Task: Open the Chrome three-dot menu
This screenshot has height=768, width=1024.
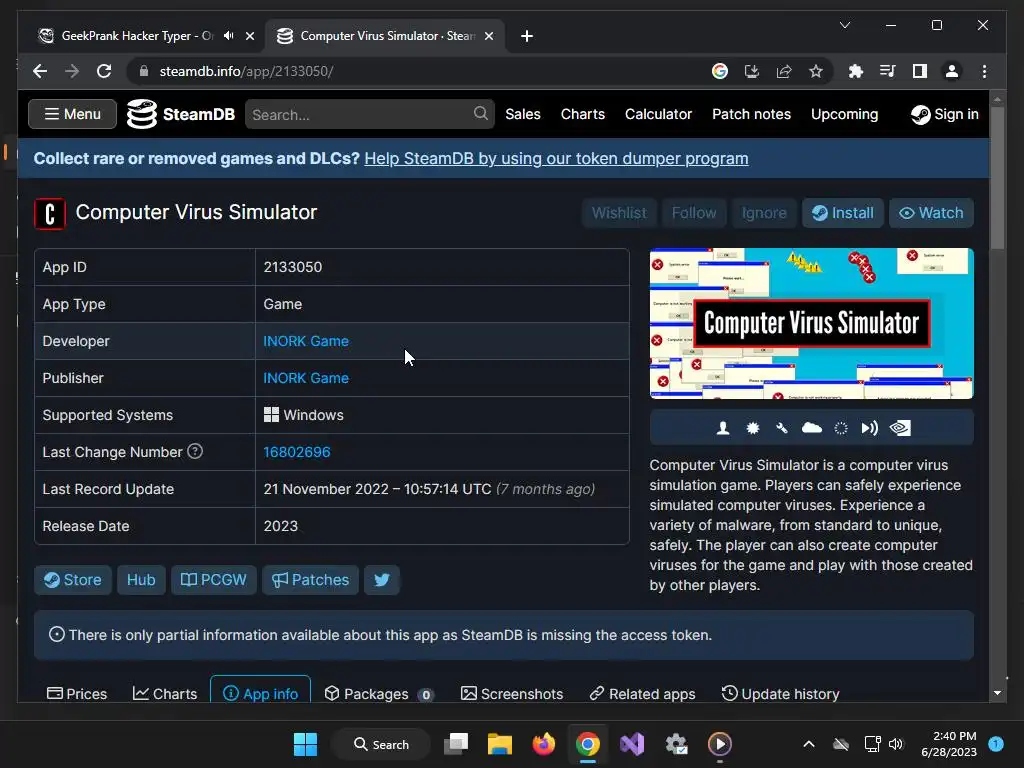Action: click(984, 71)
